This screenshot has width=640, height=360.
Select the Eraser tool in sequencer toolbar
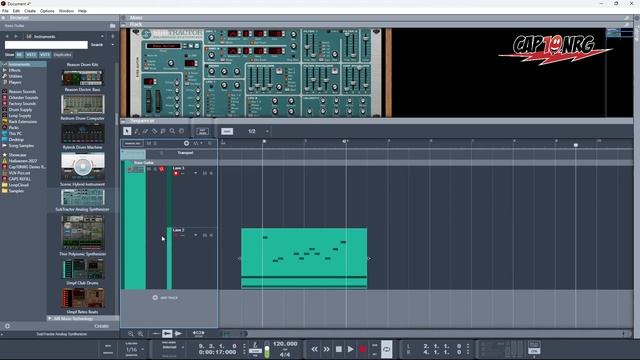pos(145,131)
